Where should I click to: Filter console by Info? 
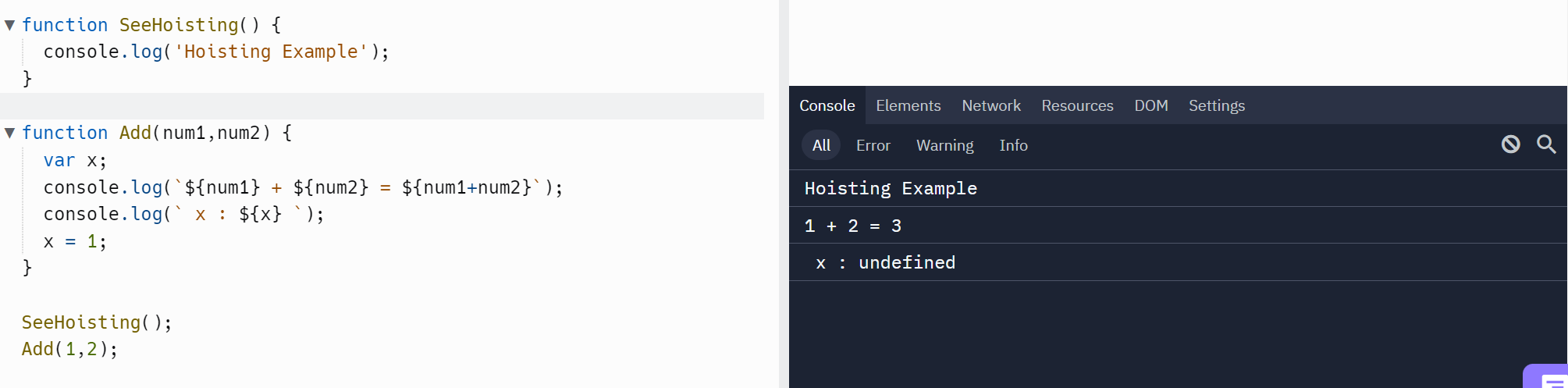(x=1013, y=145)
